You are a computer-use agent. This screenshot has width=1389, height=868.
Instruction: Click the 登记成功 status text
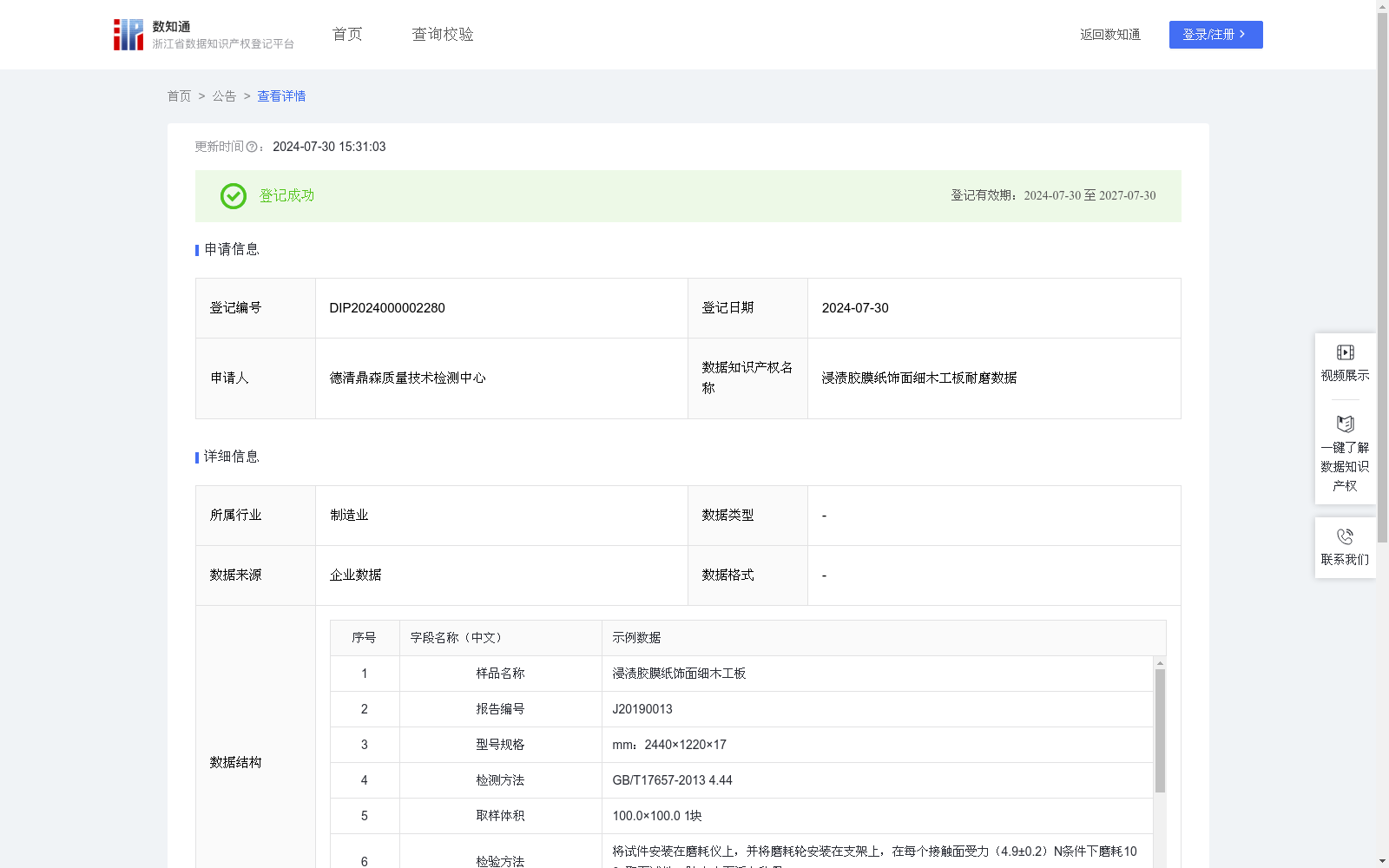[x=286, y=196]
